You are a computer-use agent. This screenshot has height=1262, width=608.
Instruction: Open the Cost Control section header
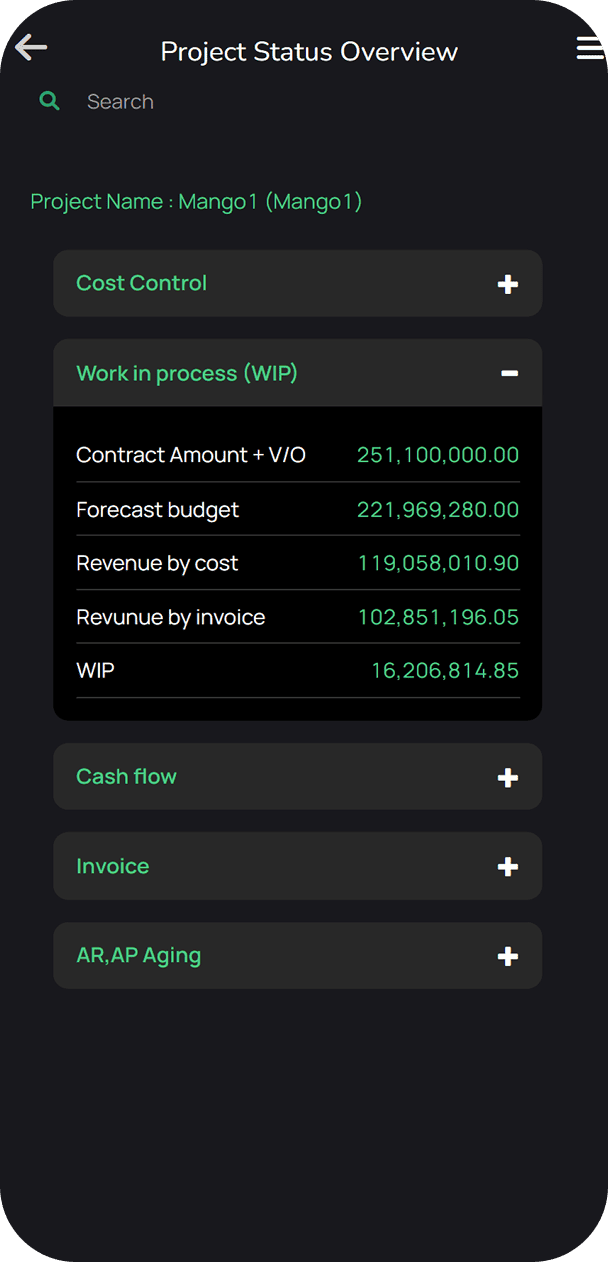(142, 283)
